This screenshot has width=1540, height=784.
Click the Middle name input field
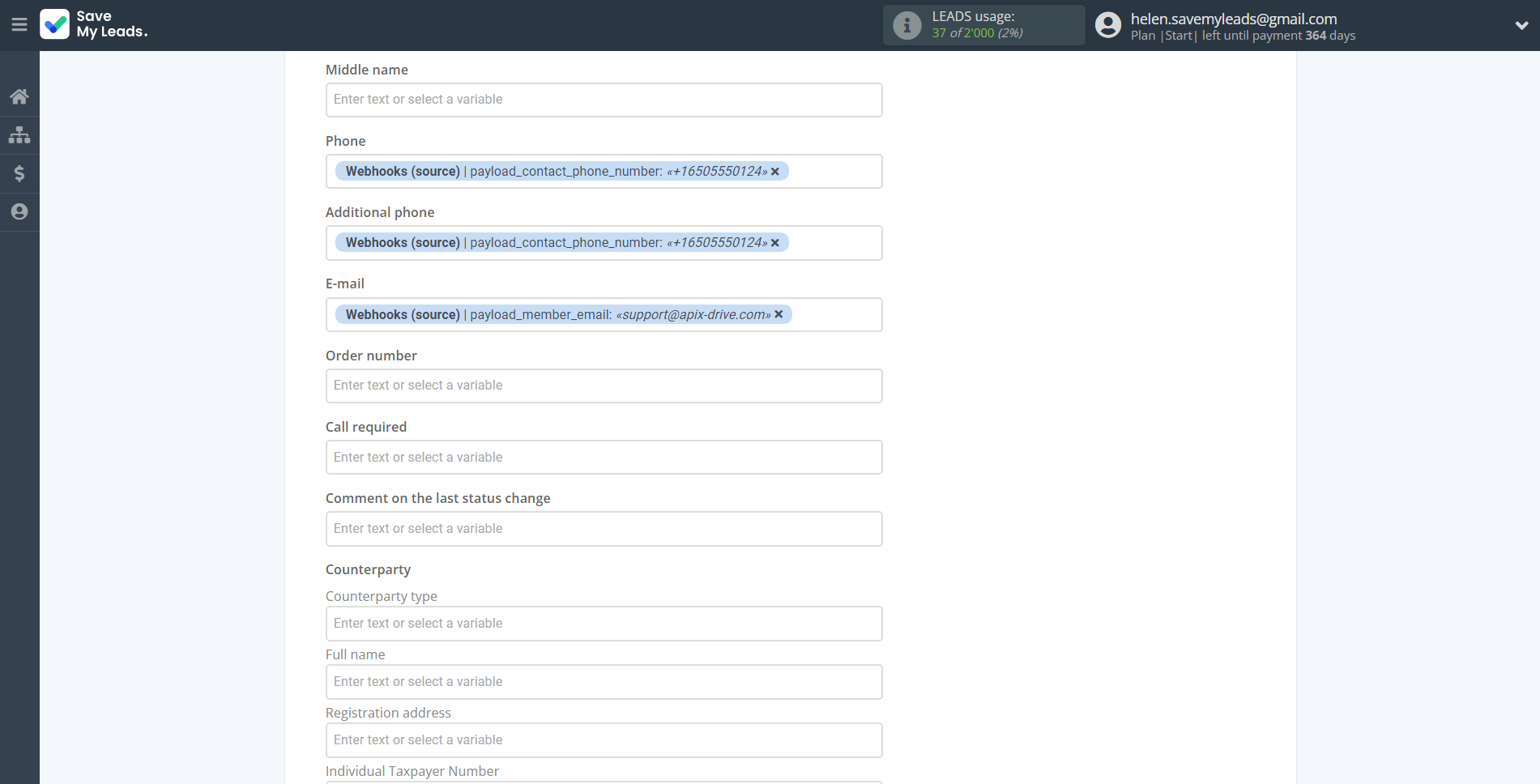(604, 100)
